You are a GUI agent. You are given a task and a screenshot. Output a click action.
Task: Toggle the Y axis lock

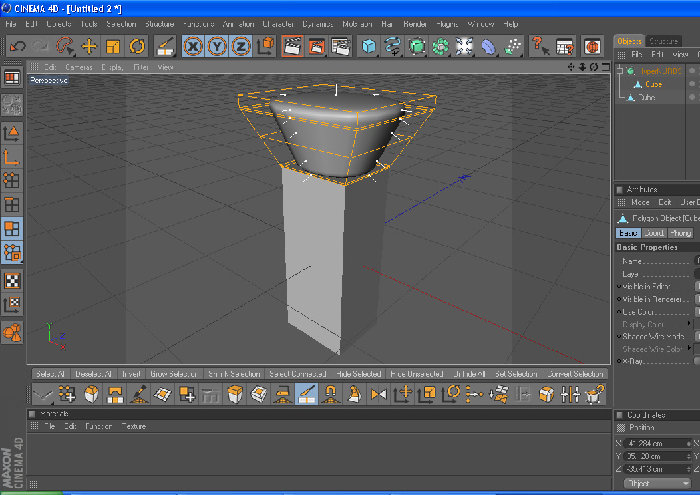tap(217, 46)
